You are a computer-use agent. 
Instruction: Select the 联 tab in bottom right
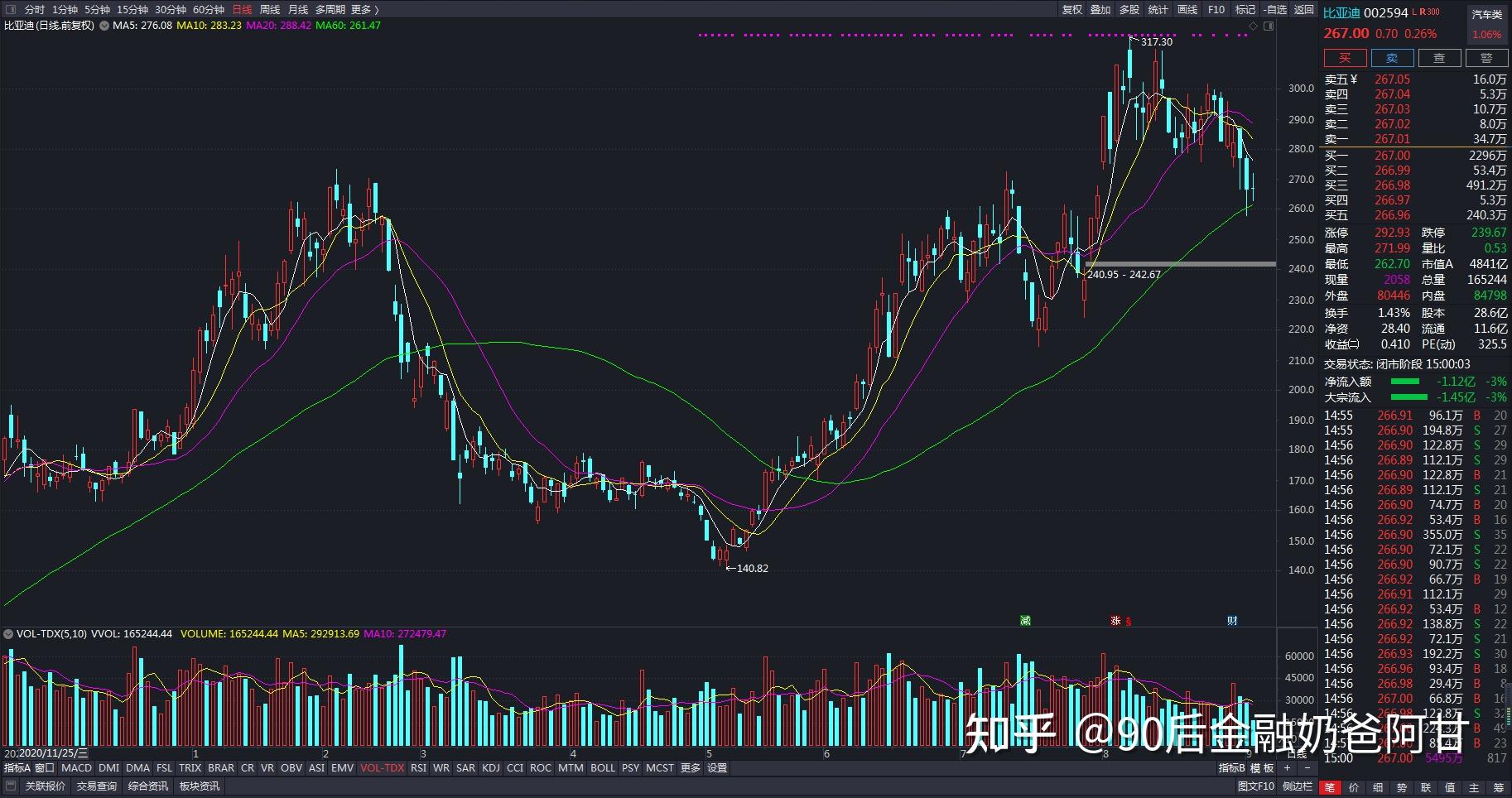point(1426,787)
